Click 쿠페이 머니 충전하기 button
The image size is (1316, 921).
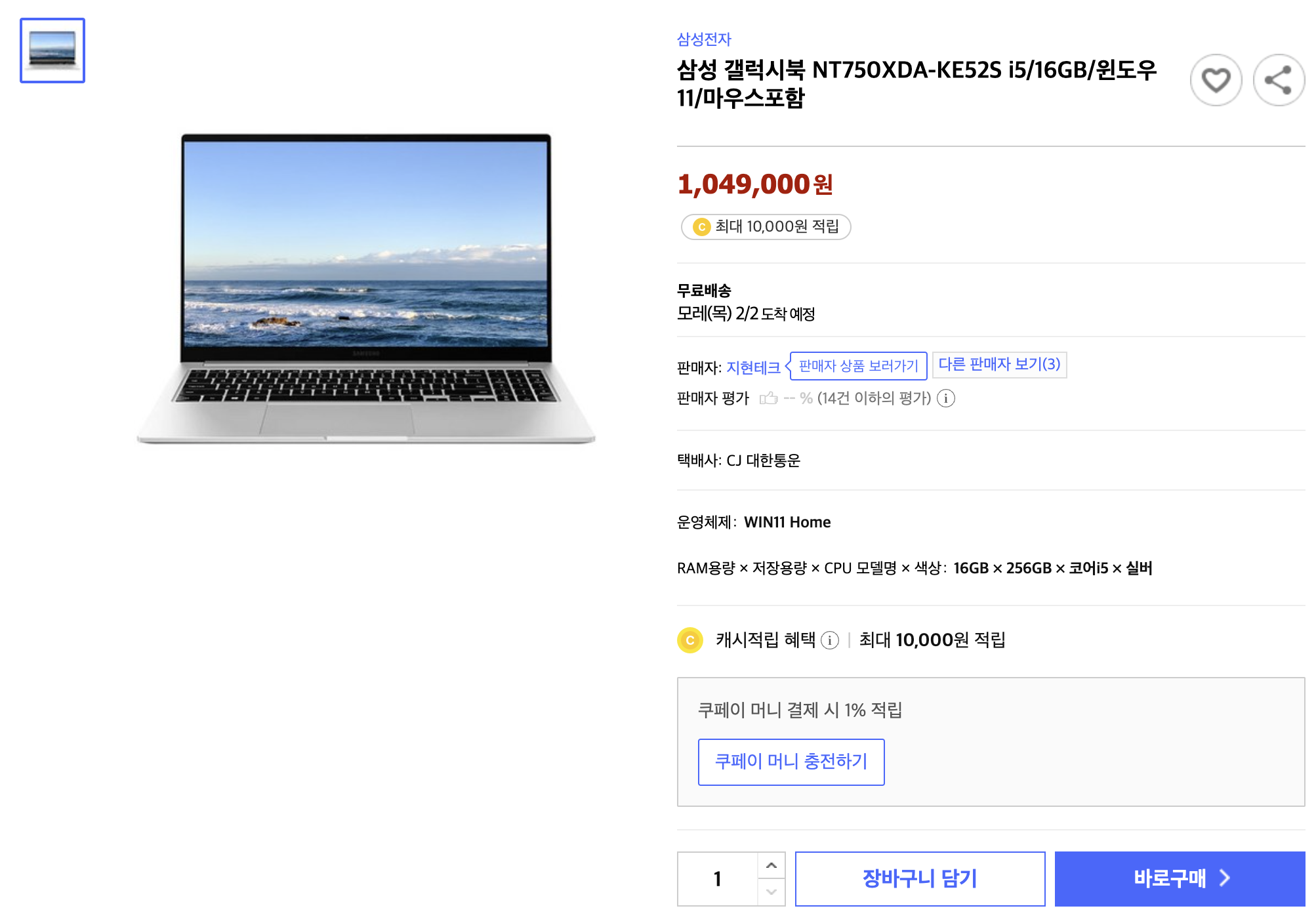[791, 762]
